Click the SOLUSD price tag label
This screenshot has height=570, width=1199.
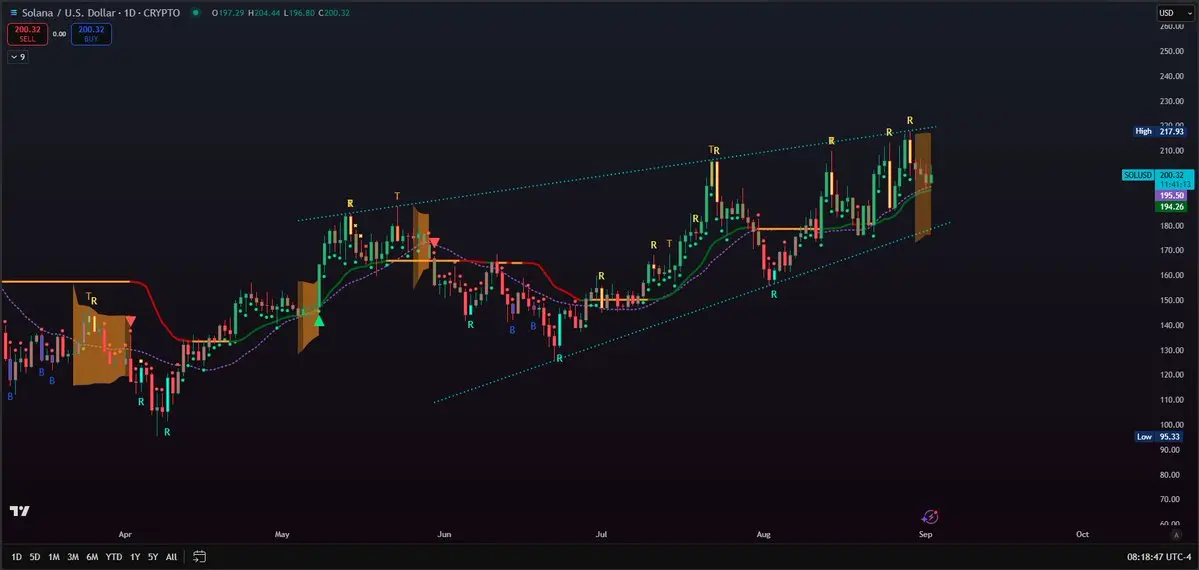tap(1137, 175)
